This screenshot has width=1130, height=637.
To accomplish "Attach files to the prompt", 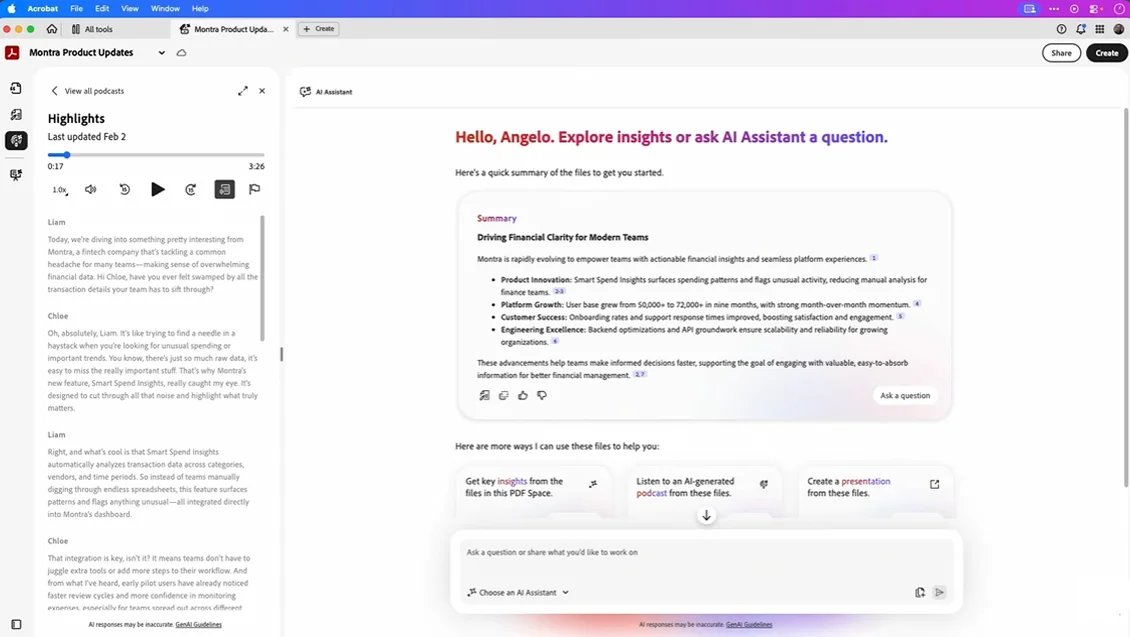I will [x=920, y=592].
